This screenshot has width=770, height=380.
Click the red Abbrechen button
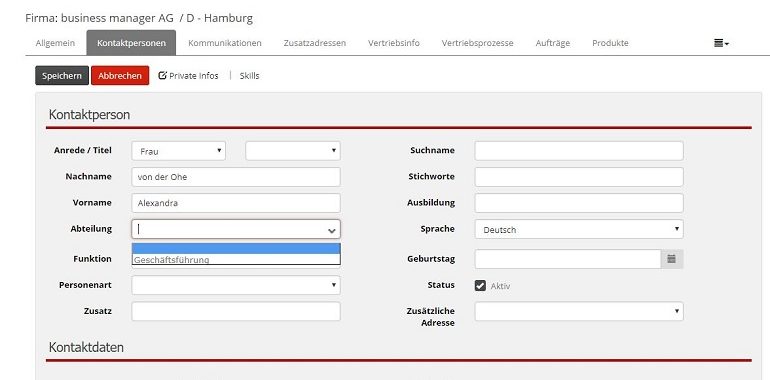coord(120,76)
